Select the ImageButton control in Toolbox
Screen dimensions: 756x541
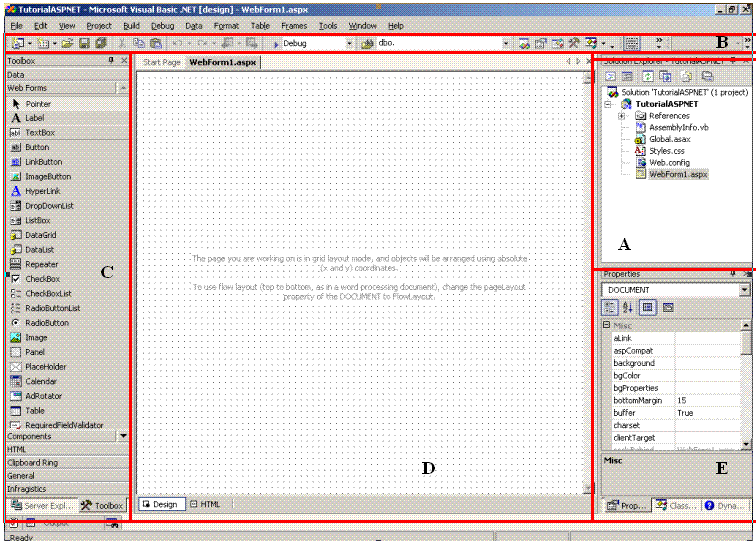[x=68, y=176]
